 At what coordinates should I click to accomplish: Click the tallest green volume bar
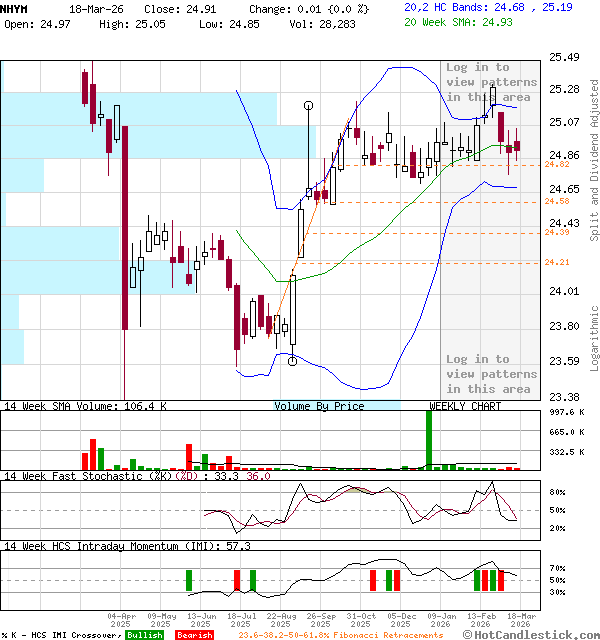pyautogui.click(x=429, y=439)
